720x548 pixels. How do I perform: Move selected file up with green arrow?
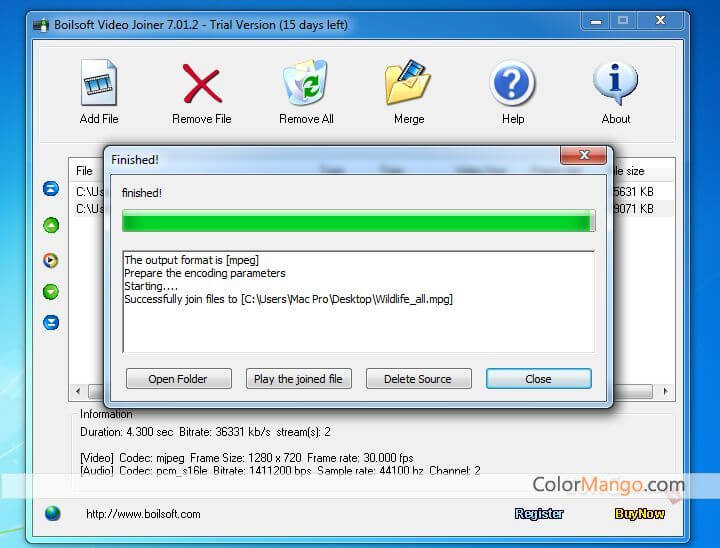(x=51, y=225)
